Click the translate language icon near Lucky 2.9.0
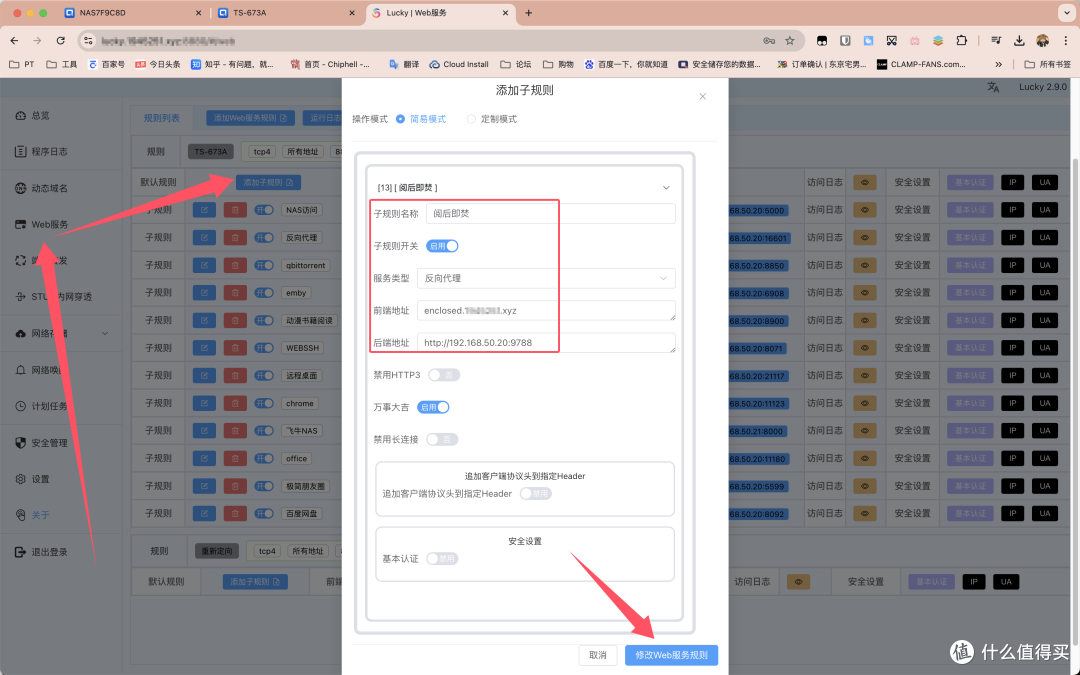The width and height of the screenshot is (1080, 675). 993,87
